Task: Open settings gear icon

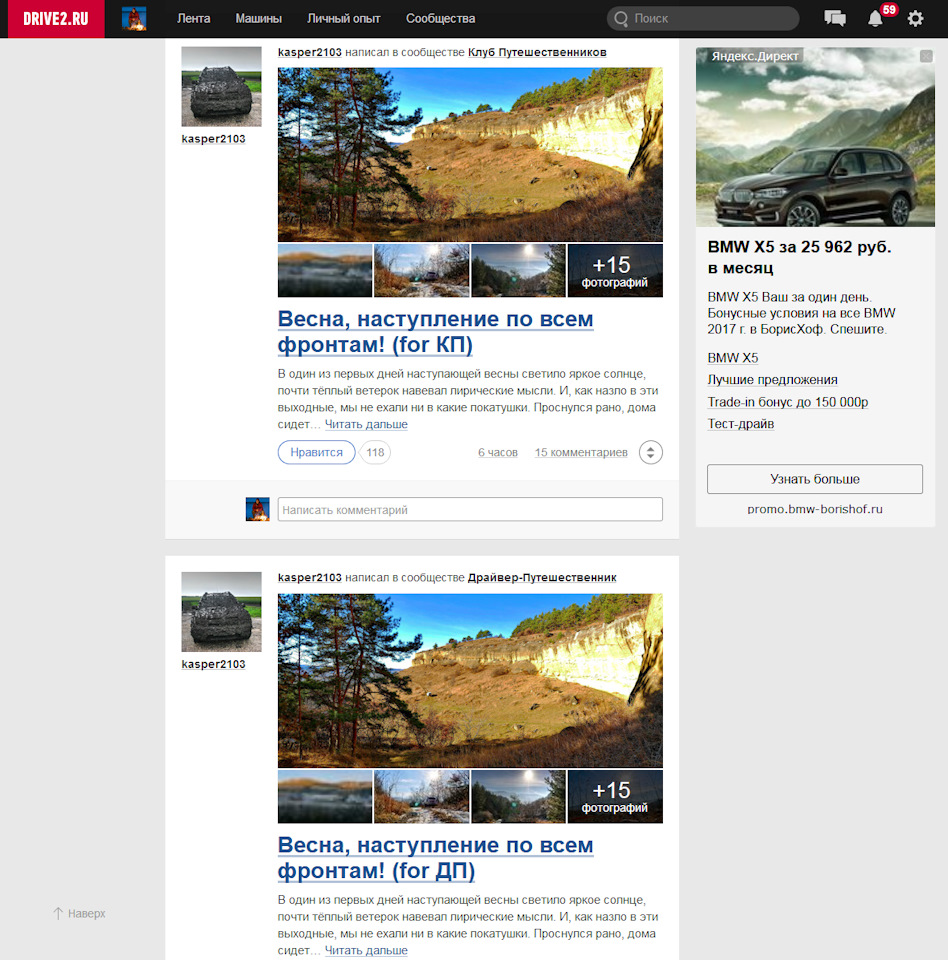Action: (x=915, y=18)
